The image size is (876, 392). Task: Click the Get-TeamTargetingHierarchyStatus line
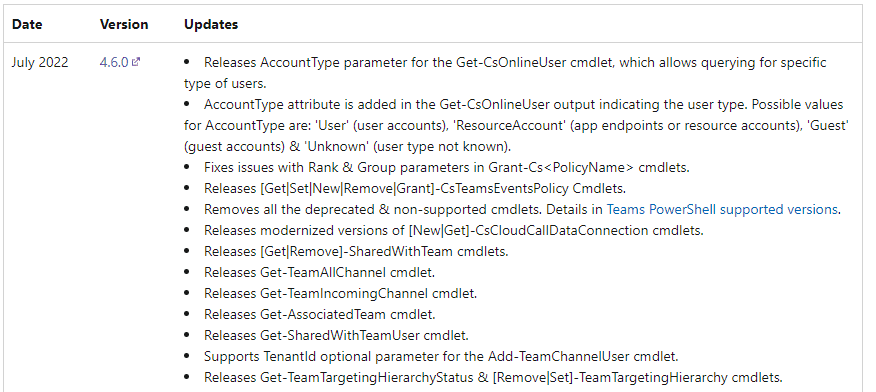pos(493,377)
